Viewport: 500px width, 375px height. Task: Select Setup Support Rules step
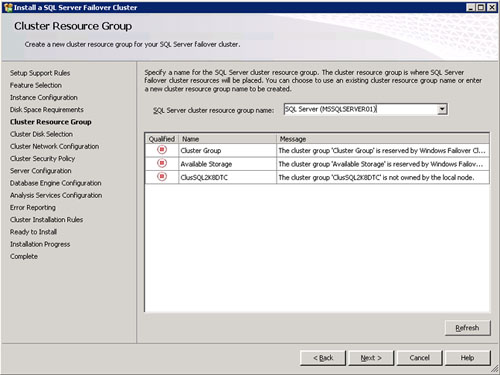[x=40, y=73]
